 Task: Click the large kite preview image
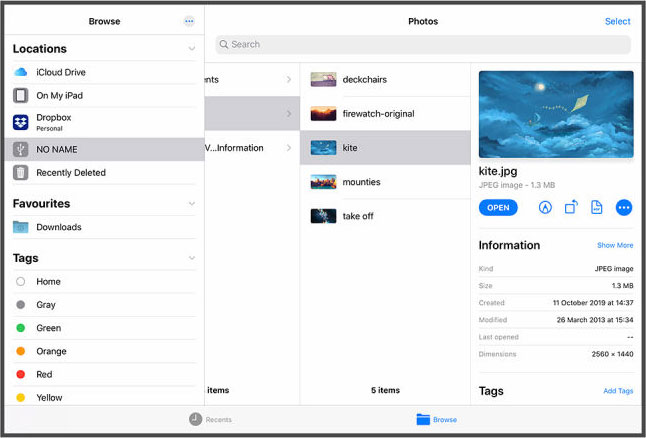click(x=556, y=114)
